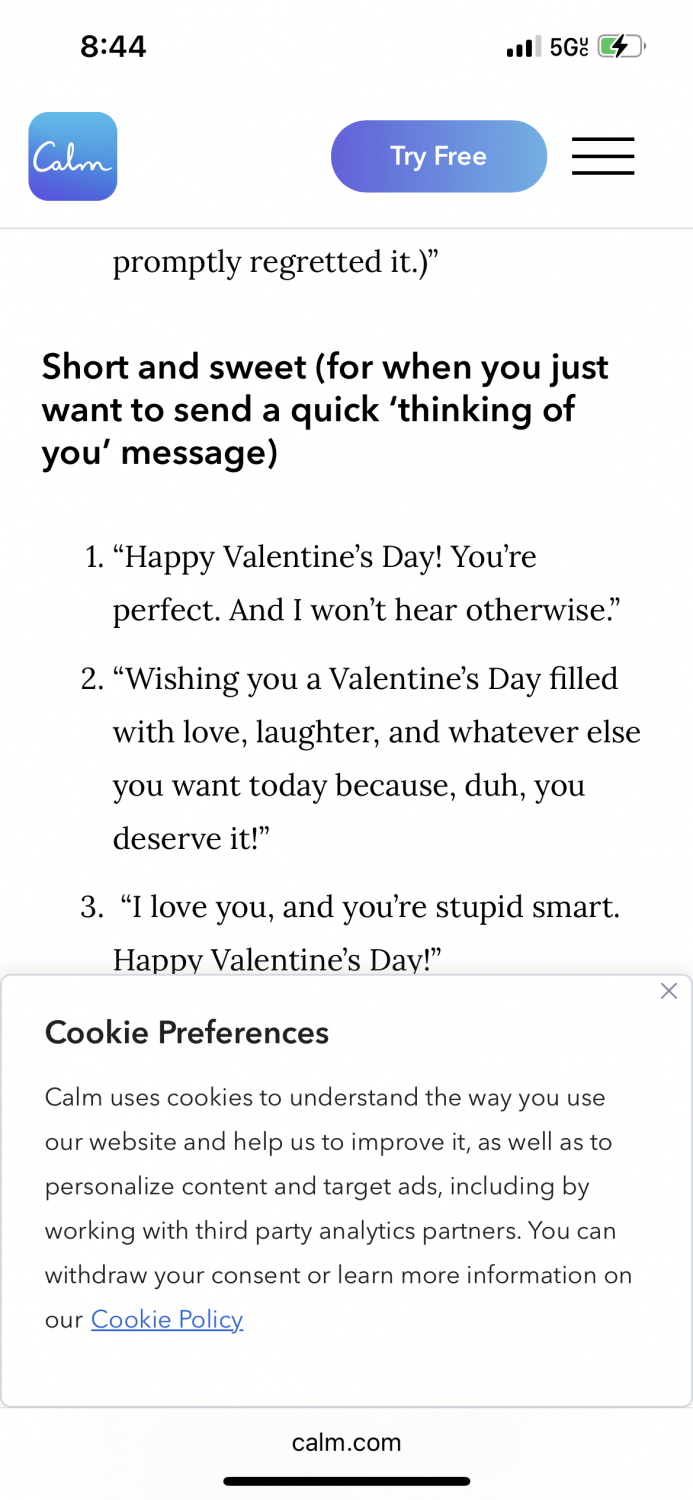Viewport: 693px width, 1500px height.
Task: Tap the 'Wishing you a Valentine's Day' message
Action: (376, 758)
